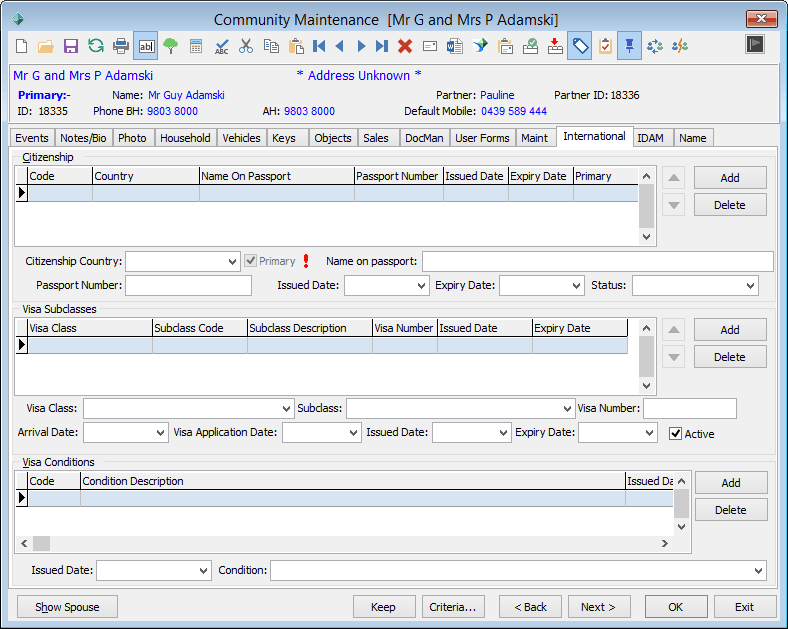Click the Next > button
This screenshot has height=629, width=788.
[x=599, y=607]
